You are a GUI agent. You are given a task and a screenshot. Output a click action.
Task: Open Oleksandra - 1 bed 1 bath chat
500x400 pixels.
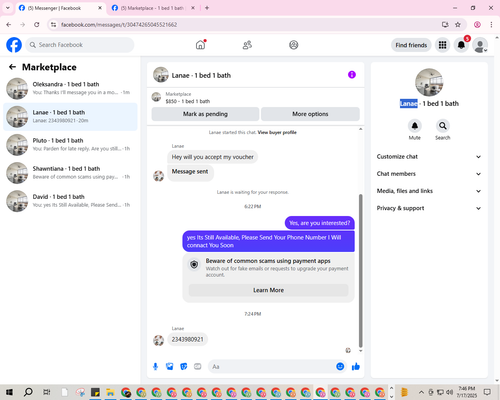[x=70, y=89]
